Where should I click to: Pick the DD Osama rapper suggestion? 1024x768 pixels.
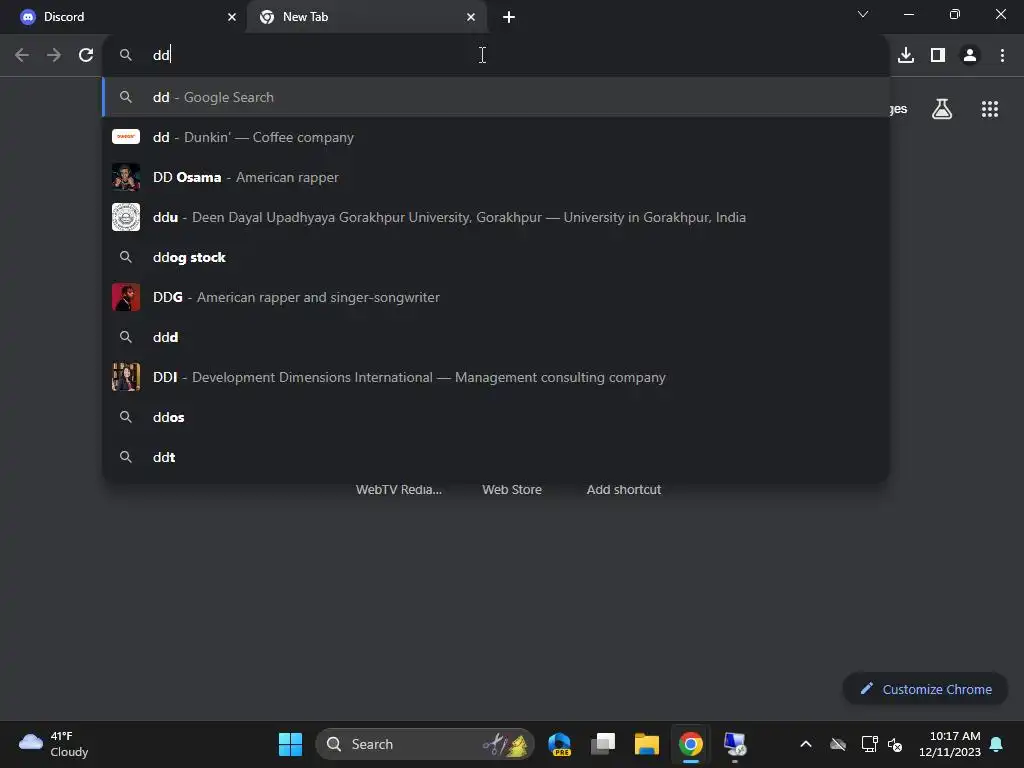point(496,177)
